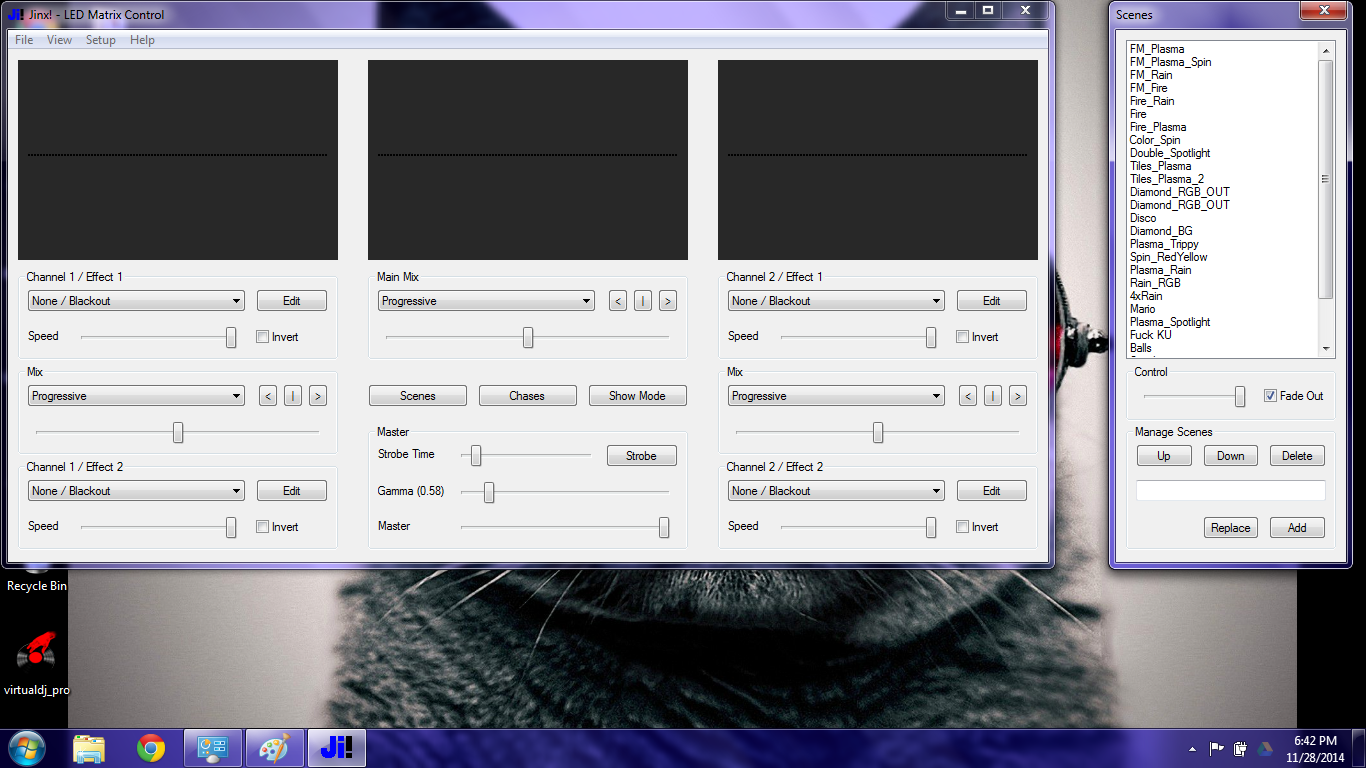This screenshot has width=1366, height=768.
Task: Edit Channel 1 Effect 1 settings
Action: click(291, 301)
